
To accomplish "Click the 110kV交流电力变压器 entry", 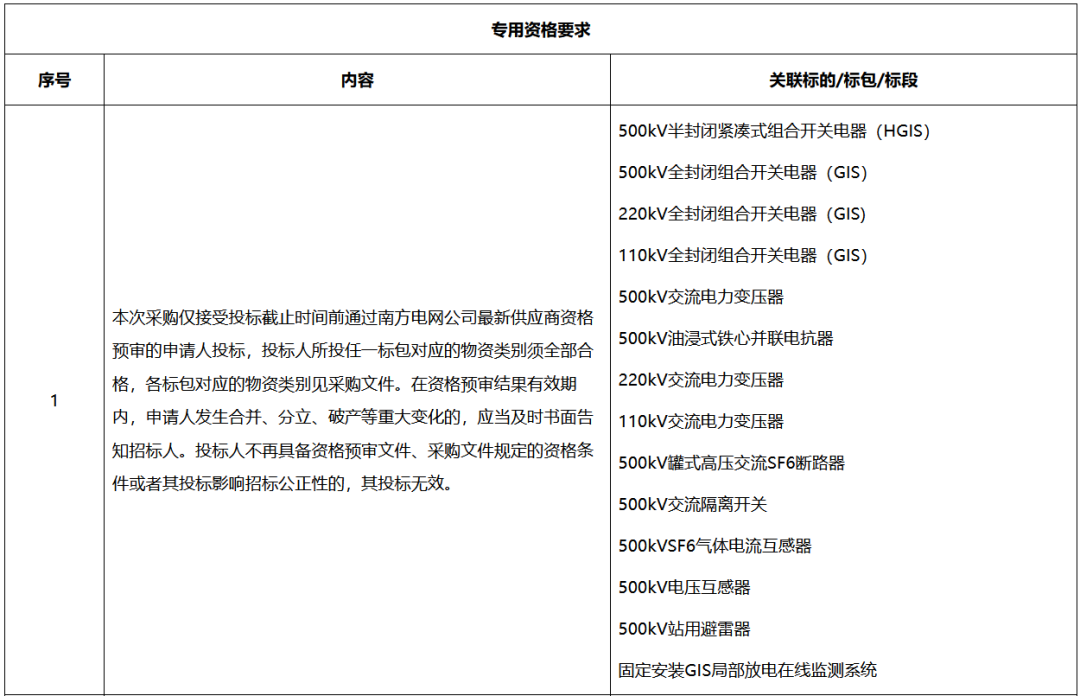I will 701,421.
